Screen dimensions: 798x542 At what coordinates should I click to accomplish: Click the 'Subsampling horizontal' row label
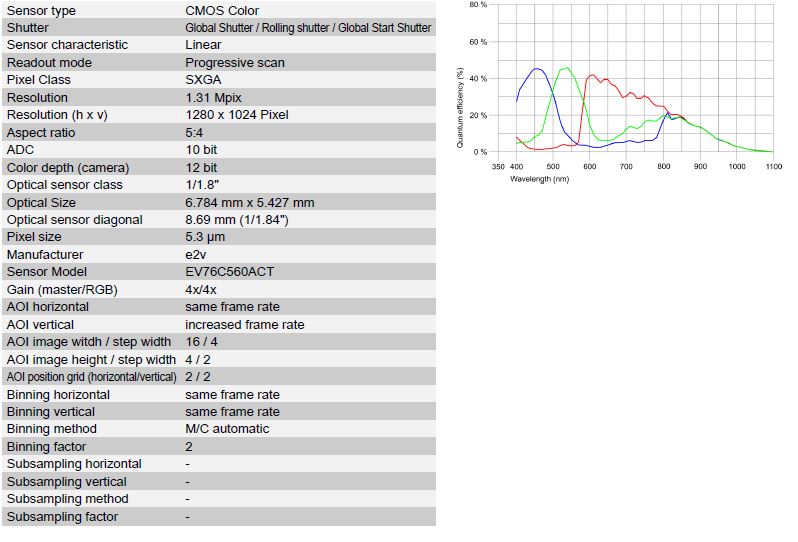(74, 464)
